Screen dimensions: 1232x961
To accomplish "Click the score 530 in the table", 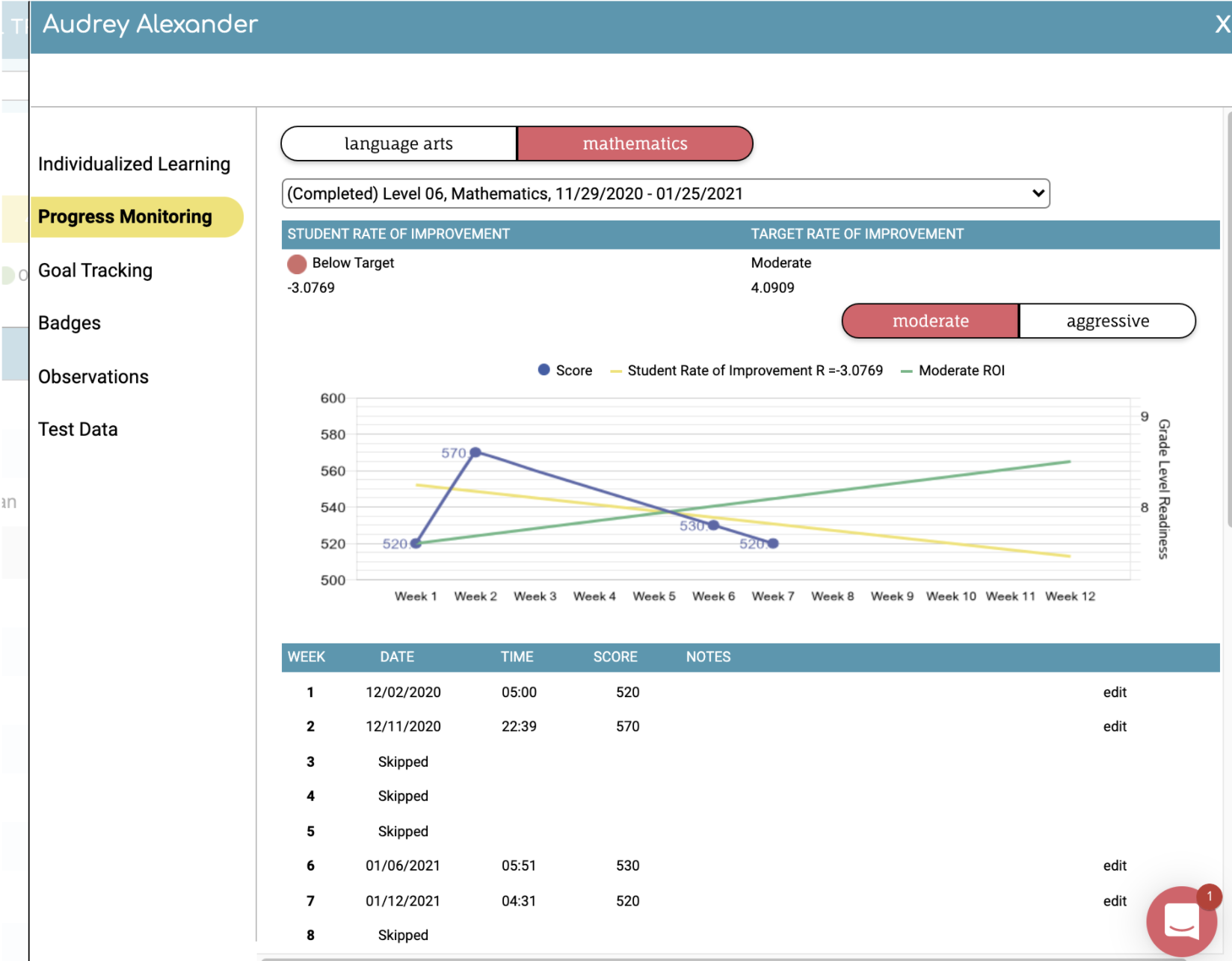I will pos(628,865).
